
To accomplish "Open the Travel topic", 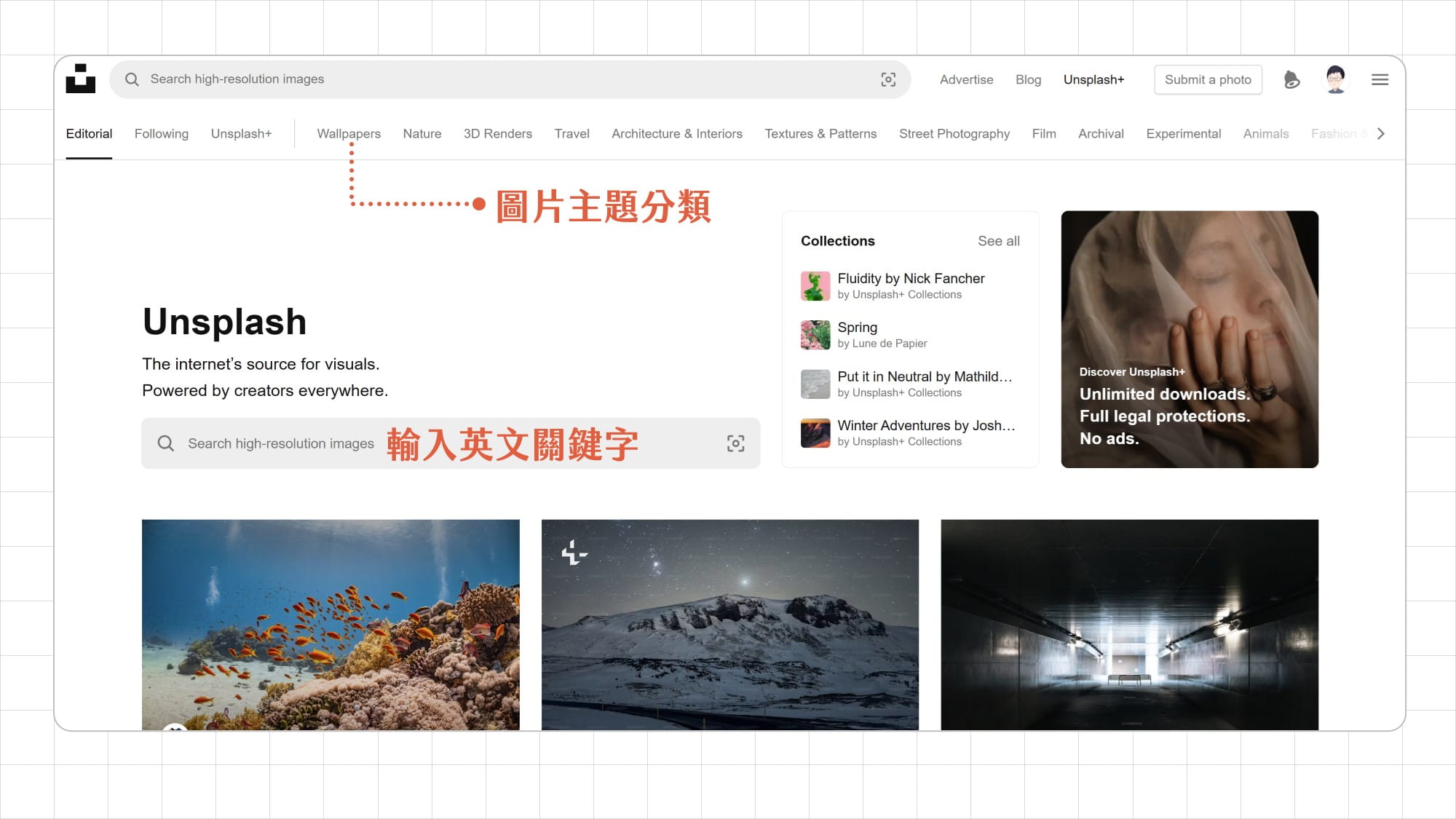I will pos(571,134).
